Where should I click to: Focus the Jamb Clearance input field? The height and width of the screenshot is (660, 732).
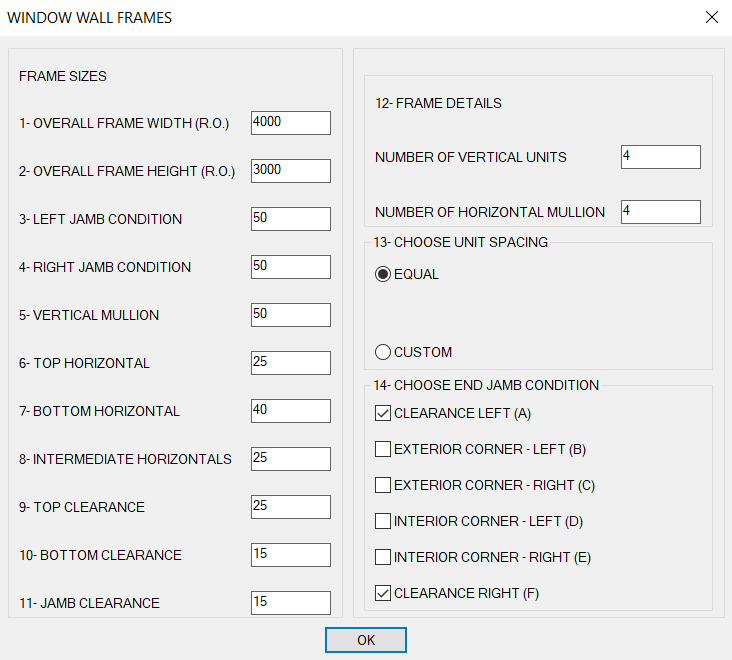(x=290, y=603)
